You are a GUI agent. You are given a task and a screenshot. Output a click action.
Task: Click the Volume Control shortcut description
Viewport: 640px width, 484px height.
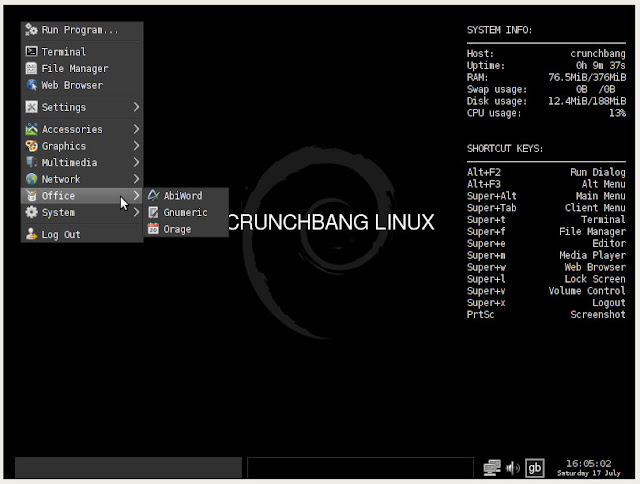[587, 291]
